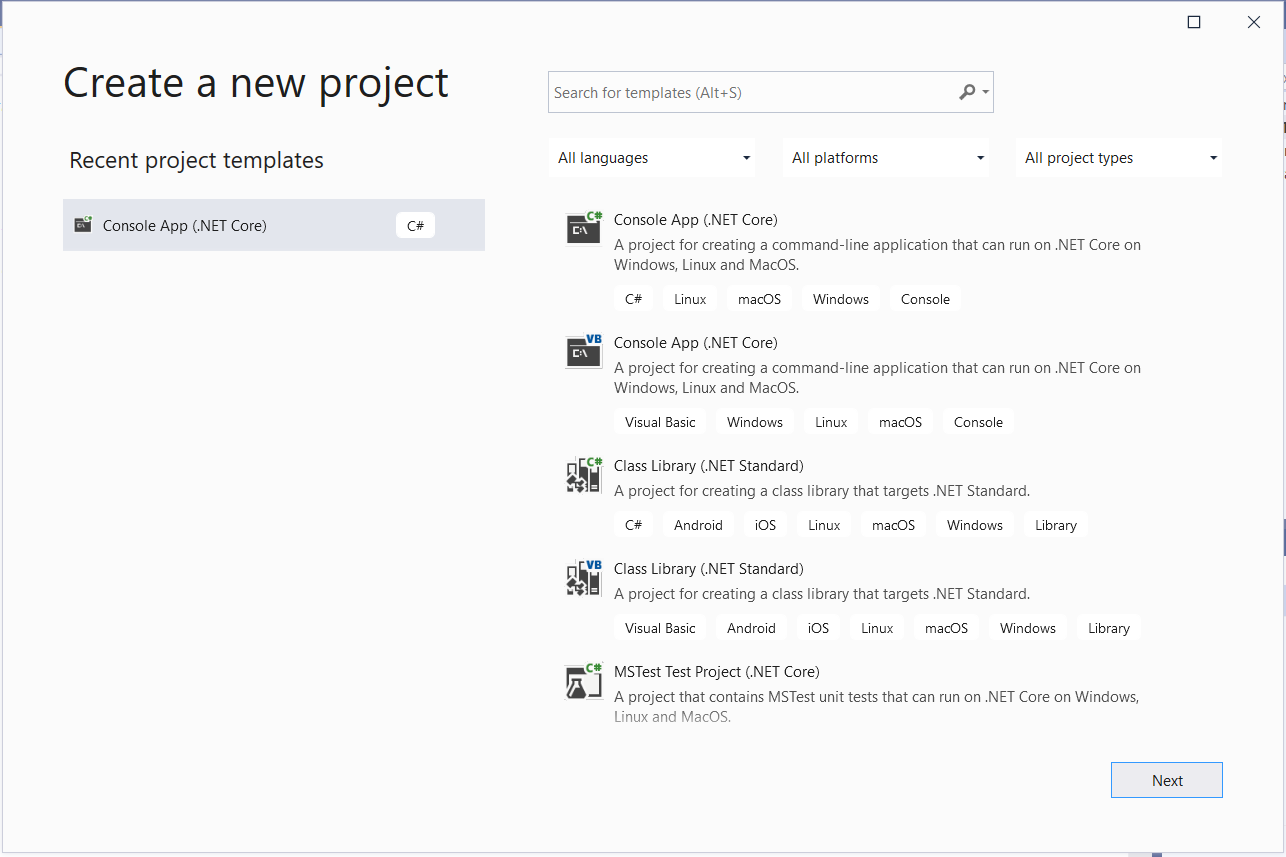Viewport: 1286px width, 857px height.
Task: Click the search magnifier icon
Action: 966,92
